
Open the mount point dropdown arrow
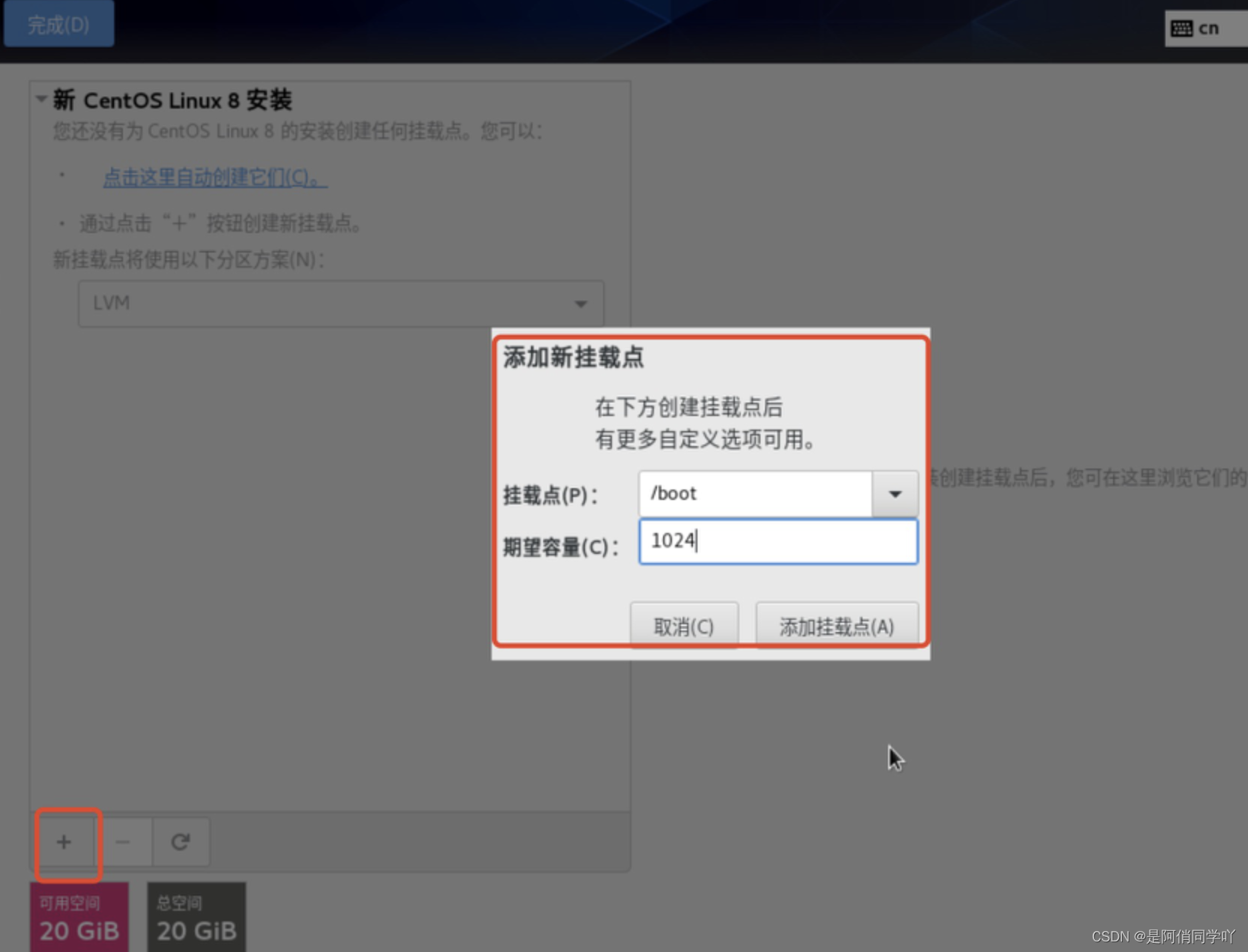click(x=895, y=494)
